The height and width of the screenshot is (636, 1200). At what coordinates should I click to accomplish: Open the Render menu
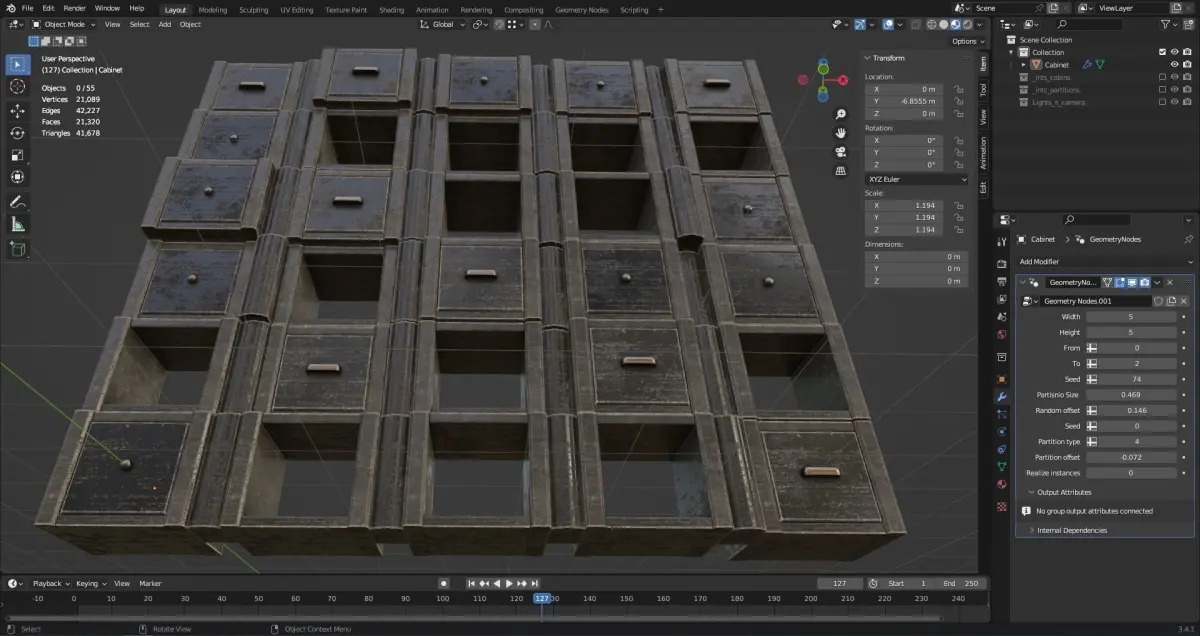74,8
